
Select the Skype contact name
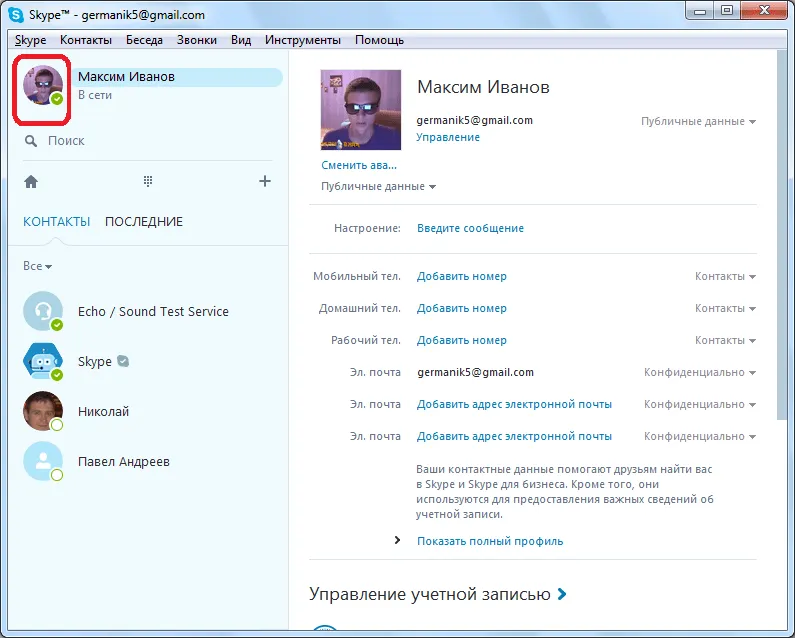95,362
